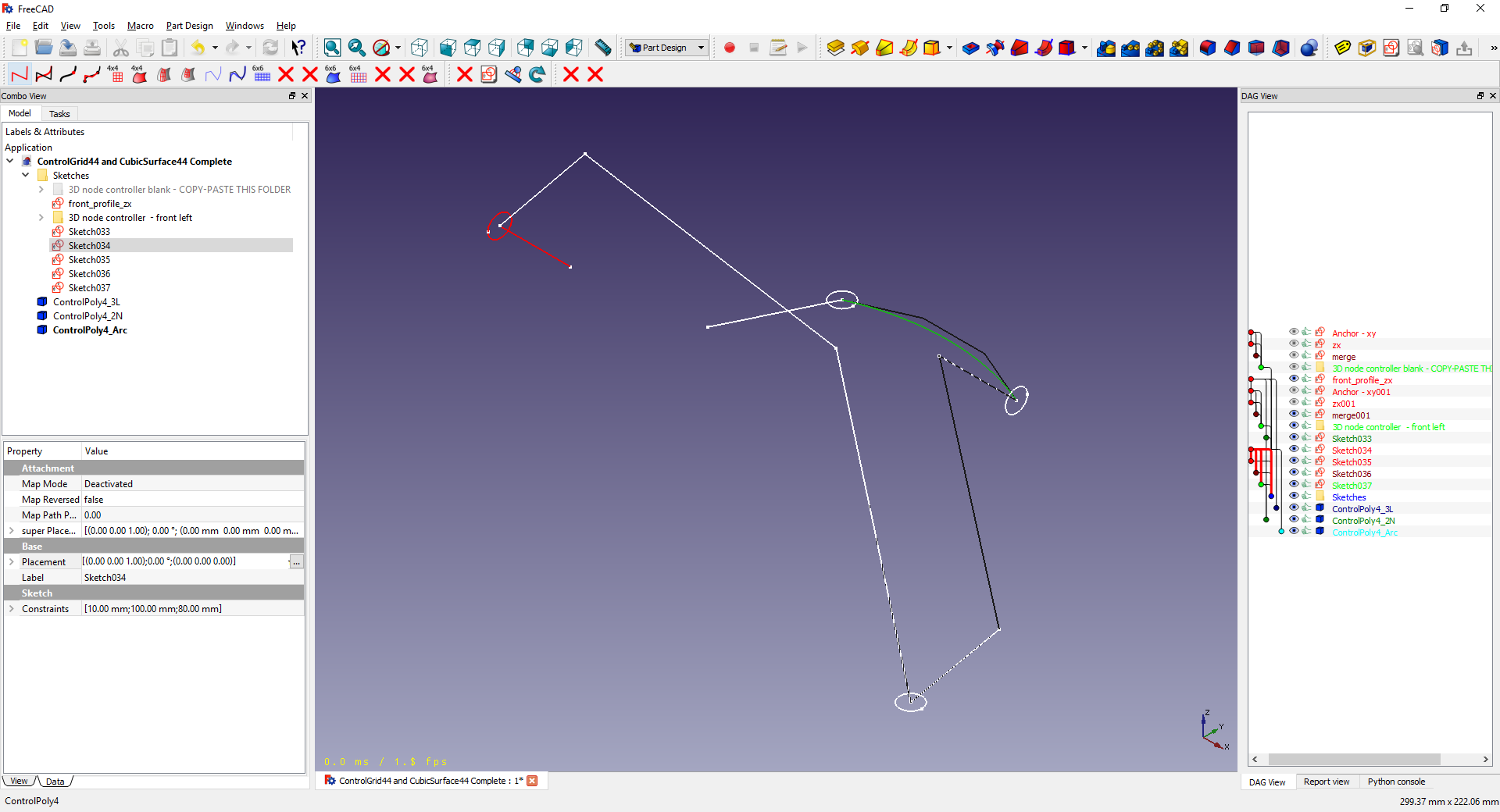The width and height of the screenshot is (1500, 812).
Task: Expand the 3D node controller - front left folder
Action: [x=41, y=218]
